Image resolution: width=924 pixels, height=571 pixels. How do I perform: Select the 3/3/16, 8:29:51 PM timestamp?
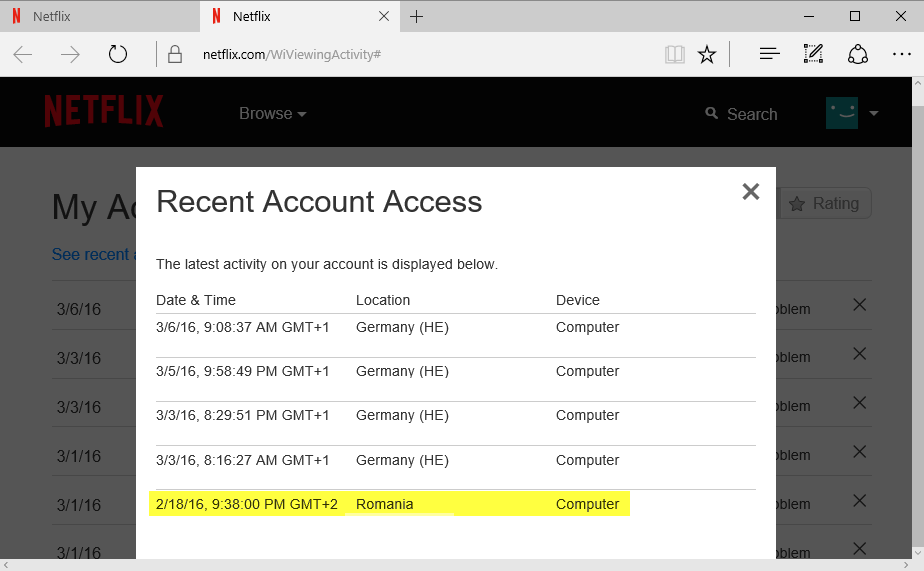242,415
